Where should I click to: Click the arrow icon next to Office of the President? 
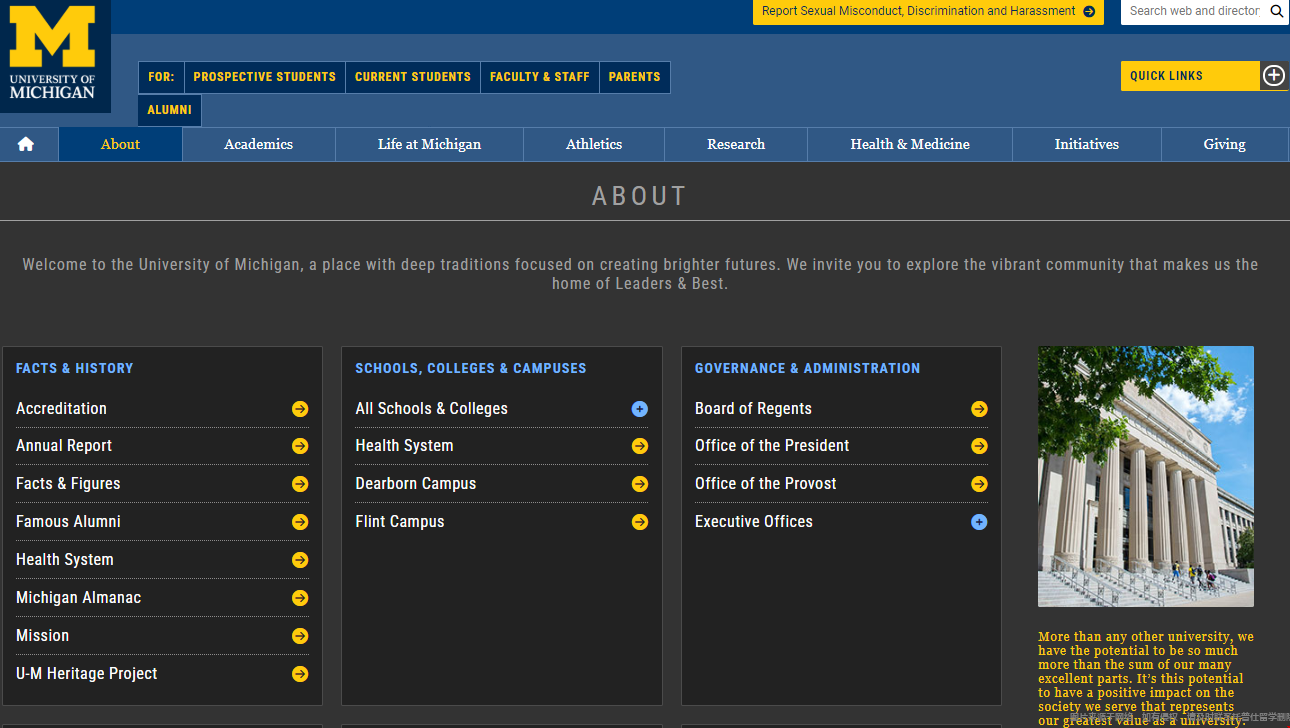pyautogui.click(x=979, y=446)
